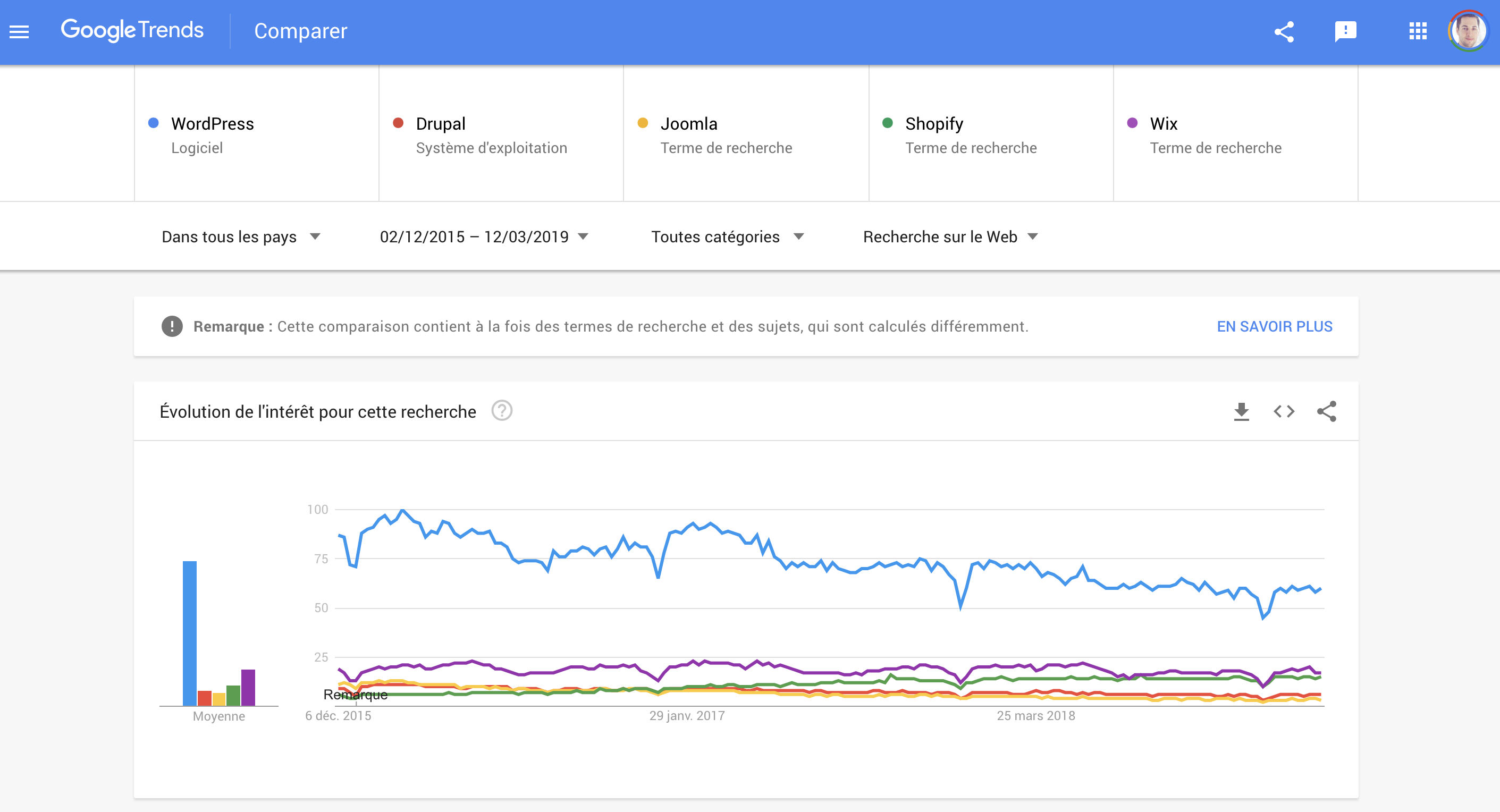Click the exclamation Remarque info icon

tap(172, 326)
